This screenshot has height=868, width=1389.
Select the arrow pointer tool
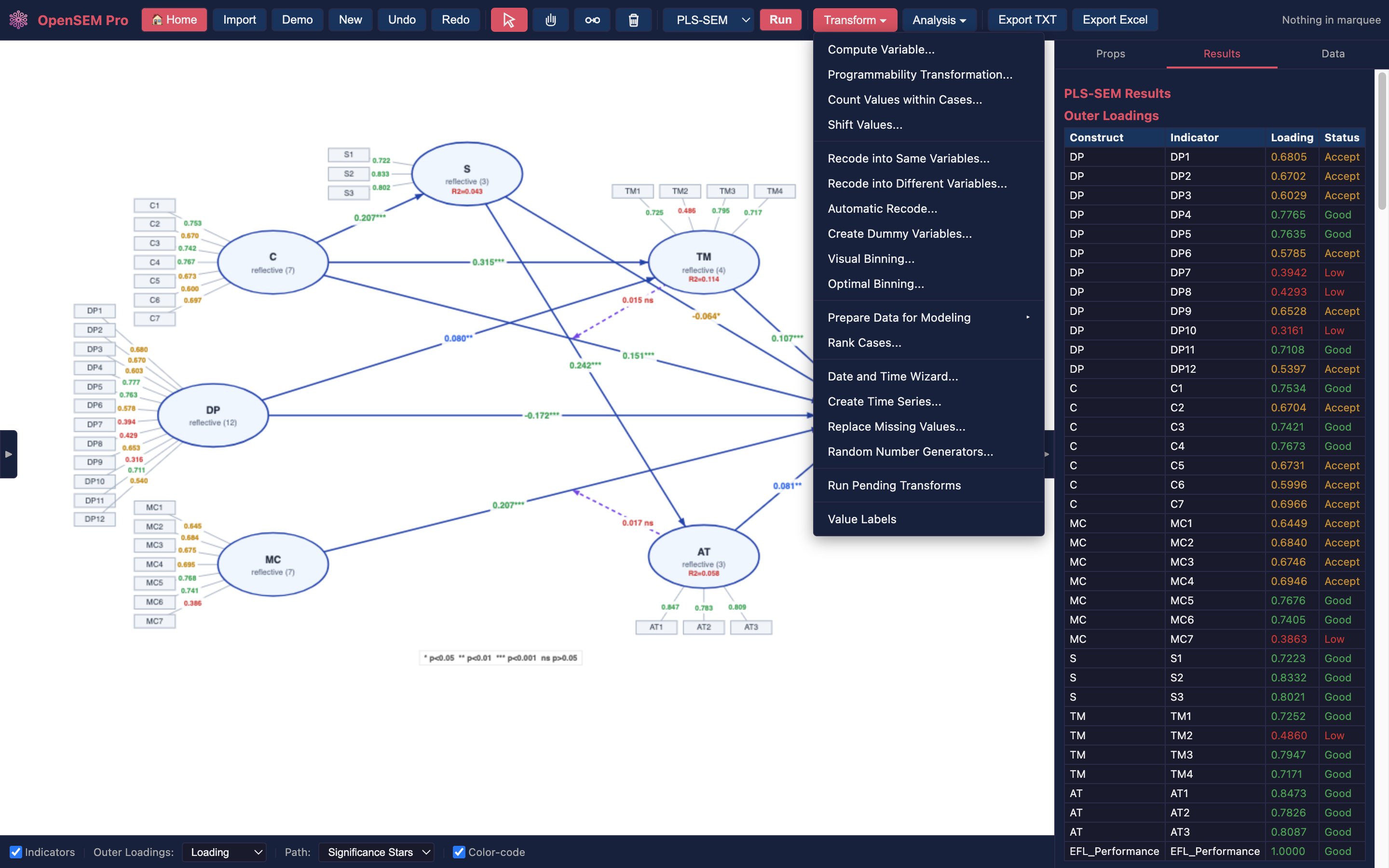click(508, 20)
